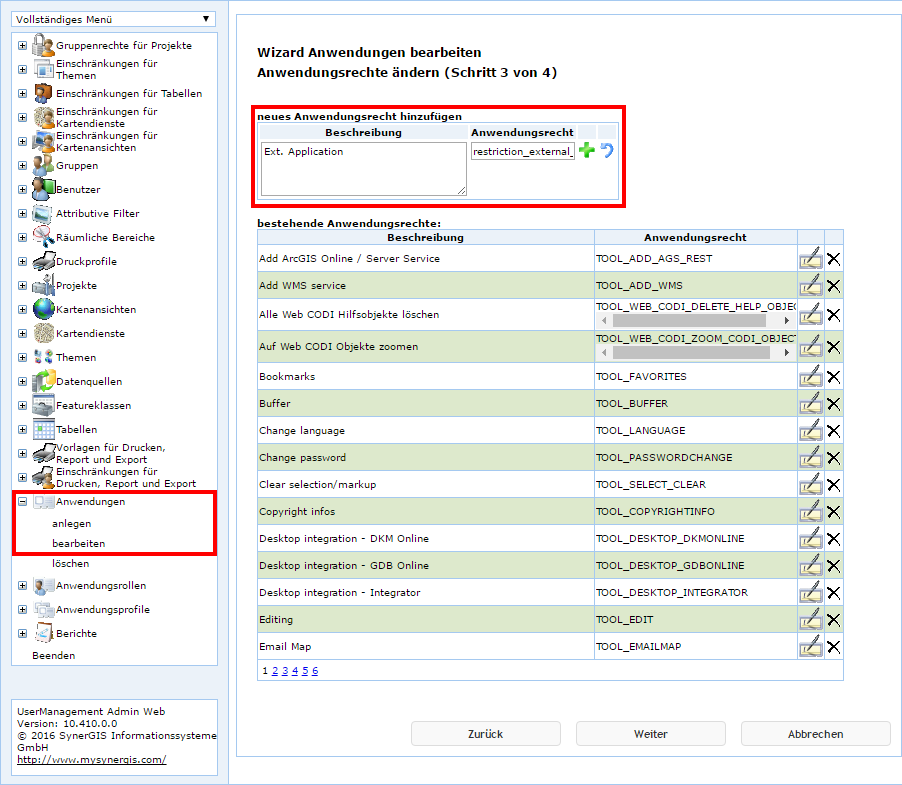Remove Copyright infos with its X icon
This screenshot has height=785, width=902.
click(833, 511)
